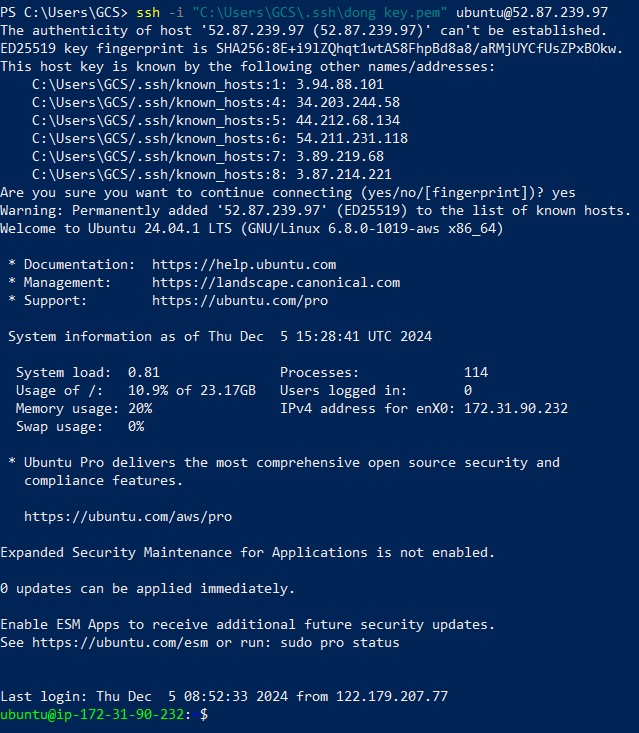Open the landscape.canonical.com management URL
The height and width of the screenshot is (733, 639).
coord(276,283)
